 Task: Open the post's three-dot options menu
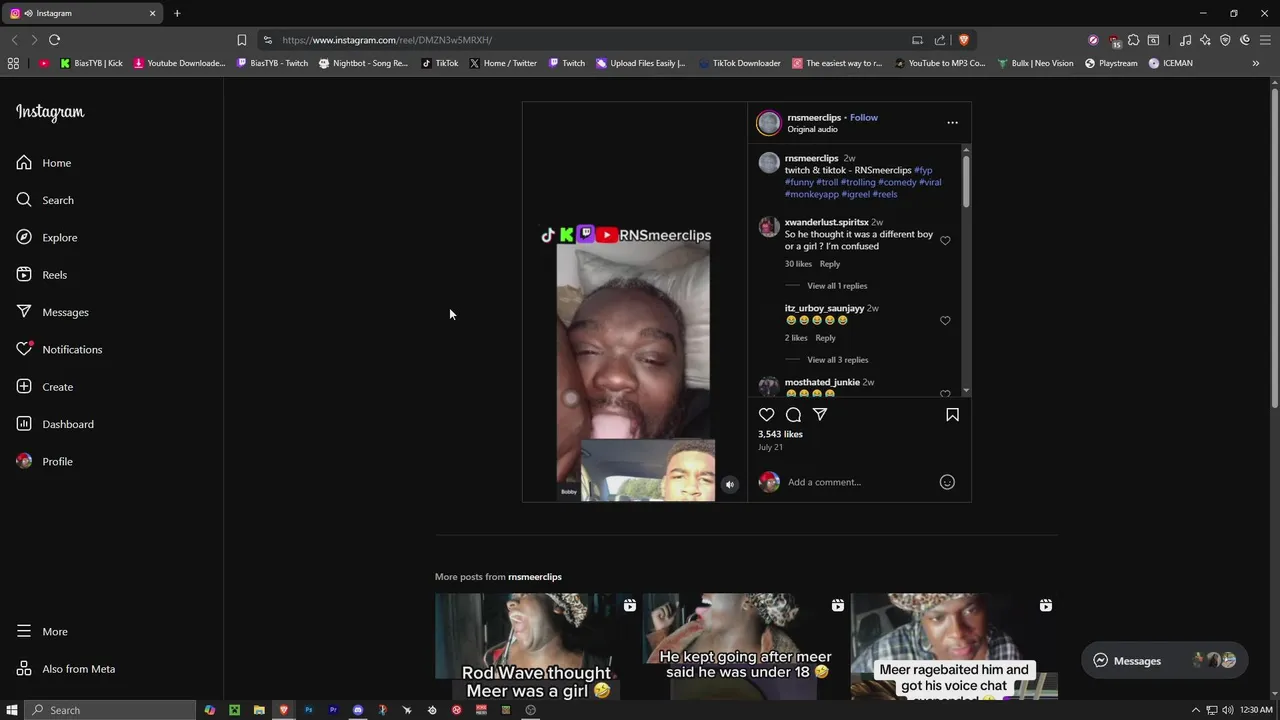click(952, 123)
